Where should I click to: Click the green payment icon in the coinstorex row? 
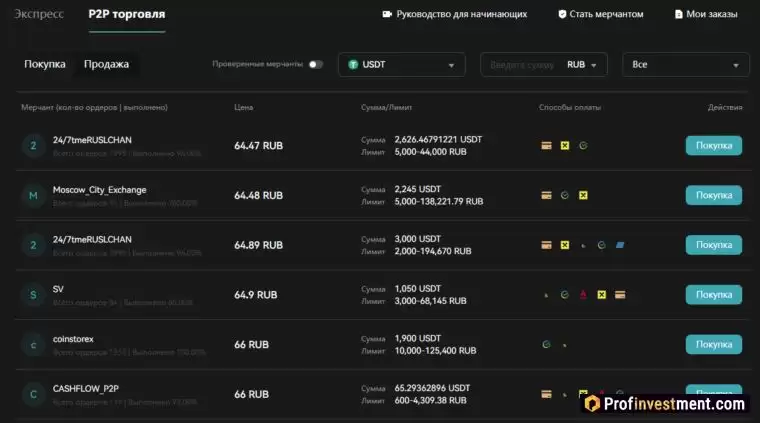[x=546, y=344]
